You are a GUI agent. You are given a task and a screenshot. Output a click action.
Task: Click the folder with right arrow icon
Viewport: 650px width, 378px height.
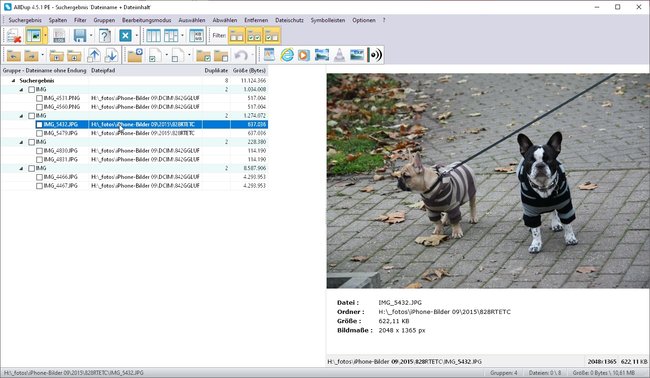32,55
